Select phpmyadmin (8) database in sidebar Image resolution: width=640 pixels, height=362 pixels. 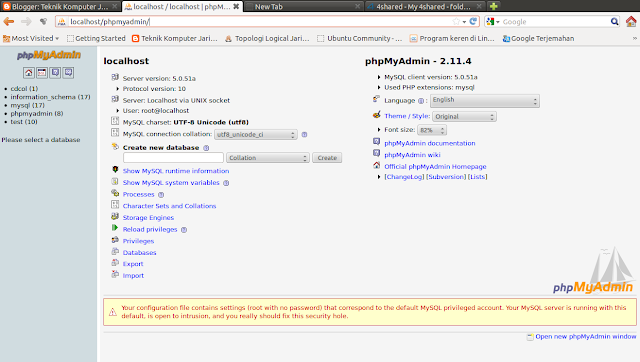click(37, 113)
